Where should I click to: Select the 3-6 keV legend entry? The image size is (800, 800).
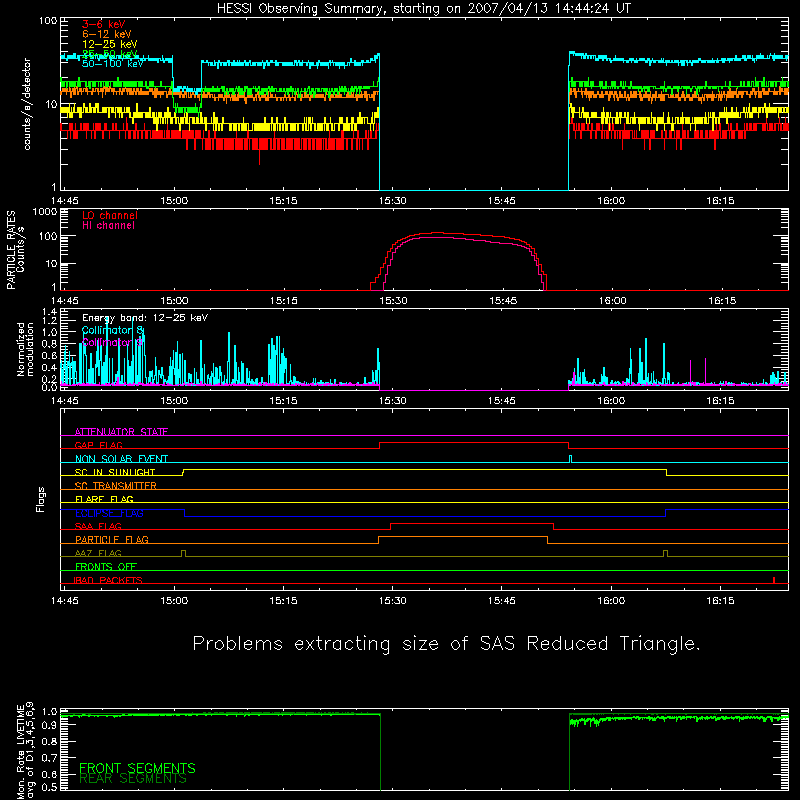click(104, 24)
